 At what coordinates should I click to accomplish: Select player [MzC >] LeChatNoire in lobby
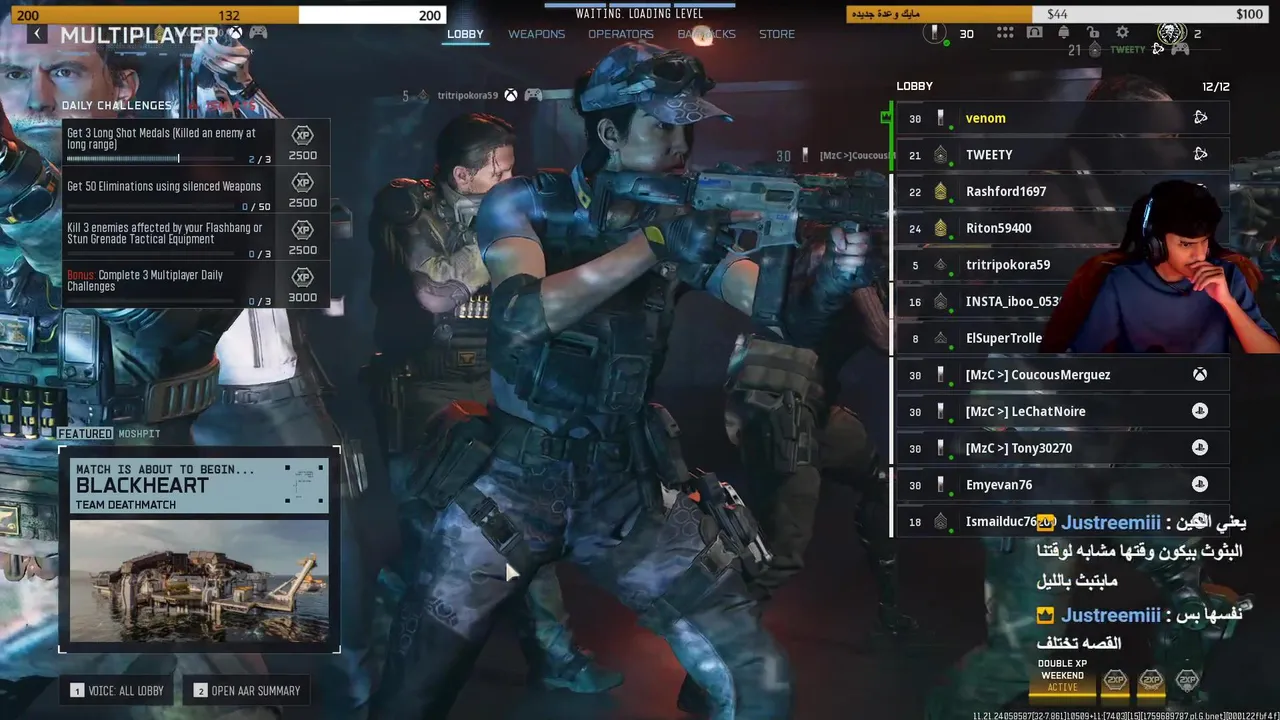(1062, 411)
